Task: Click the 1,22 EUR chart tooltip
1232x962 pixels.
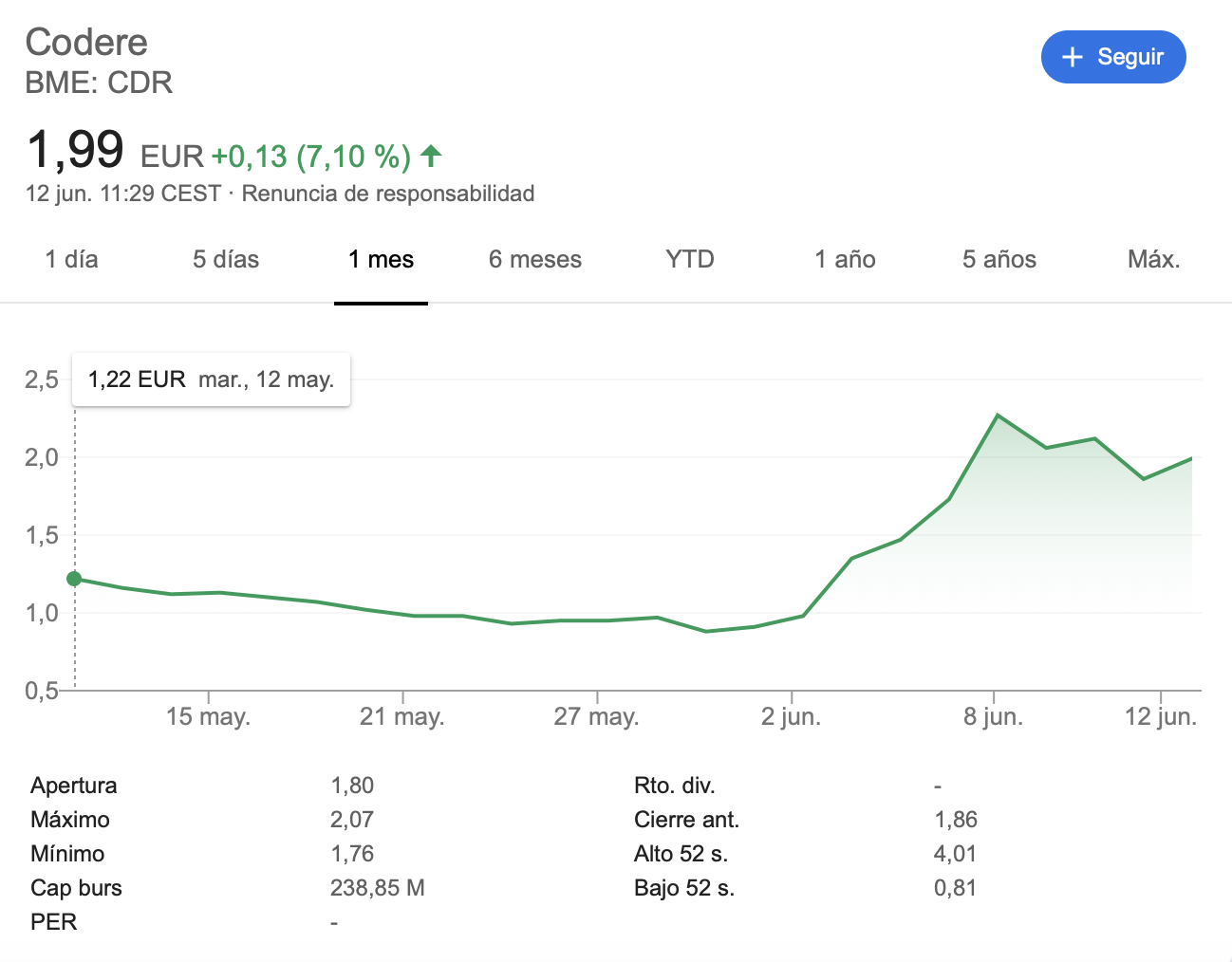Action: [x=212, y=379]
